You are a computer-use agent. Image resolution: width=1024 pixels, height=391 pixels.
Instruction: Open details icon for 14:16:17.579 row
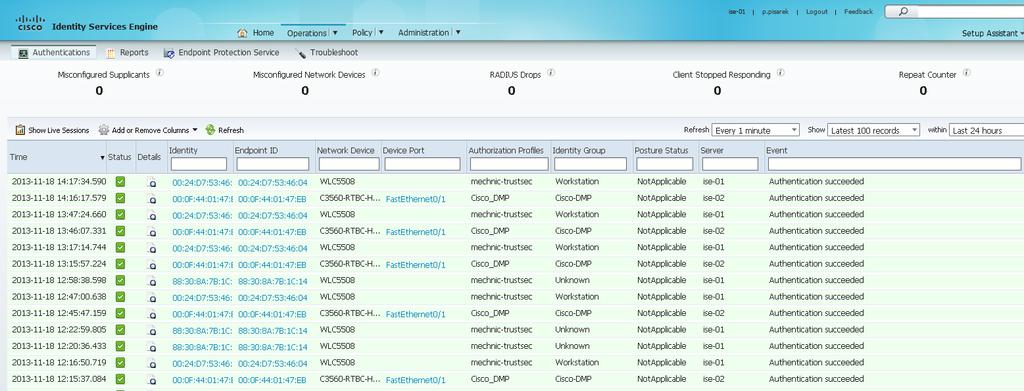152,199
